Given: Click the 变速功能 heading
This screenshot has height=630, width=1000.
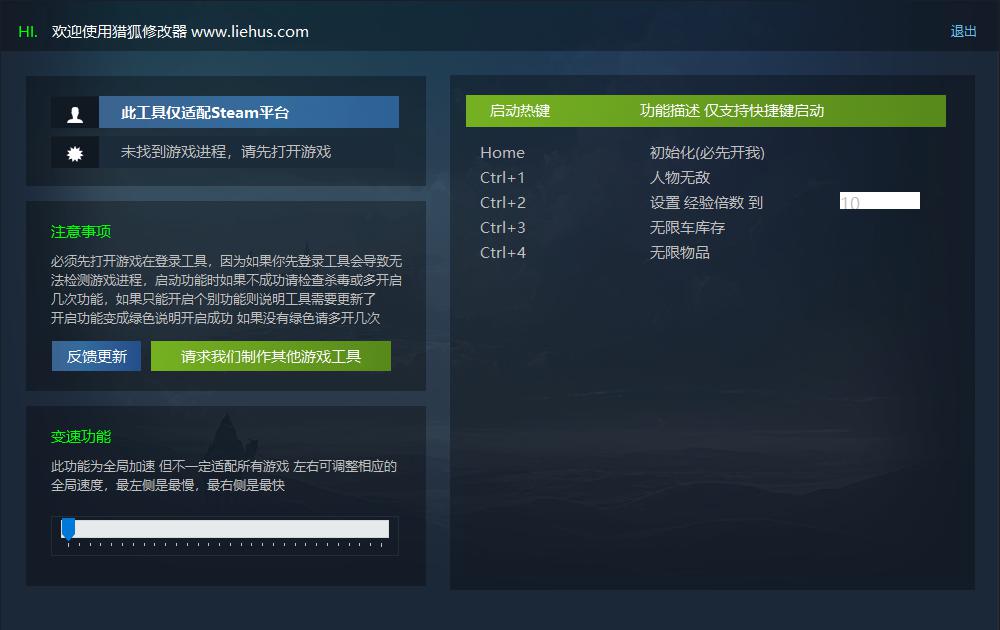Looking at the screenshot, I should pos(81,437).
